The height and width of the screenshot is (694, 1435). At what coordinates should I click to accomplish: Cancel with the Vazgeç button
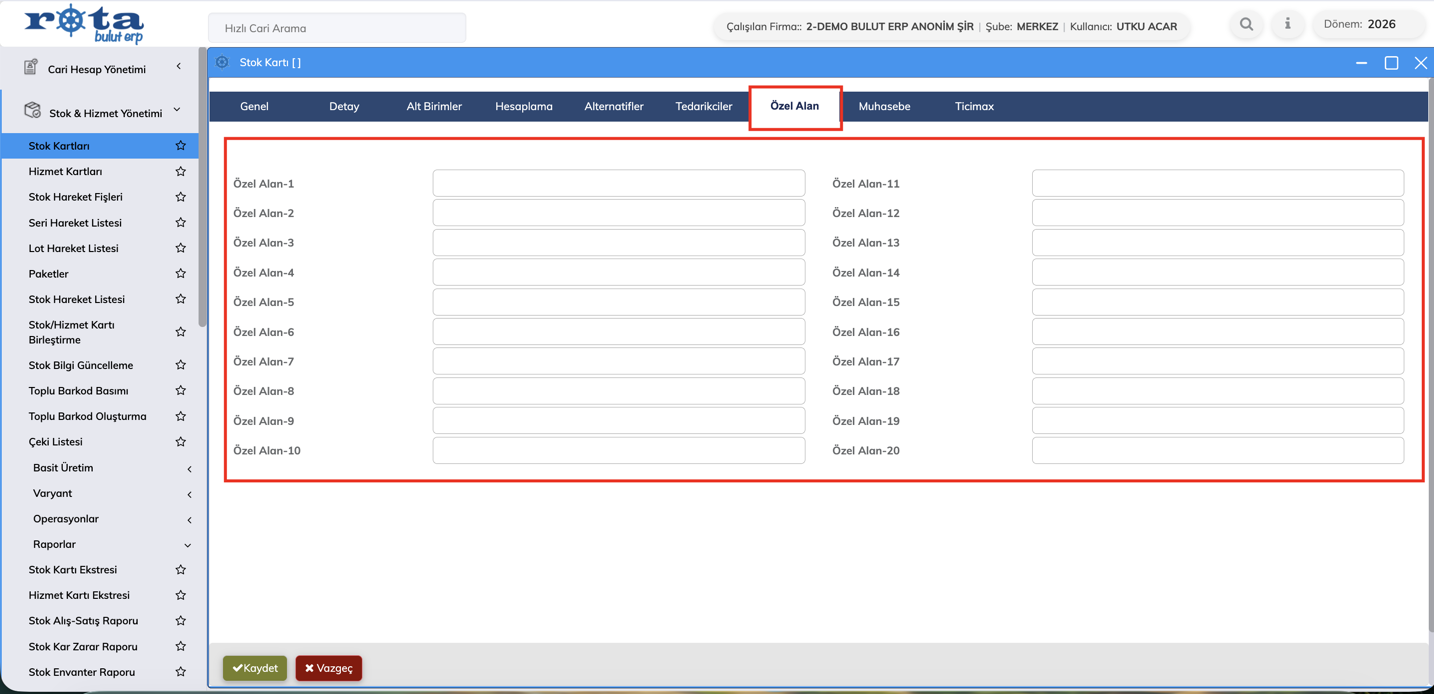point(329,668)
